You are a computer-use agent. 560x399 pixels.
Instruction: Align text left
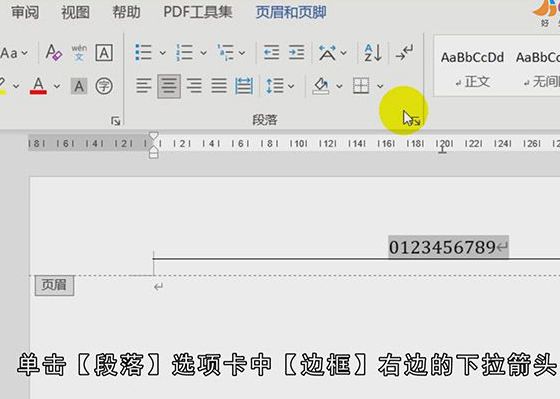point(144,86)
